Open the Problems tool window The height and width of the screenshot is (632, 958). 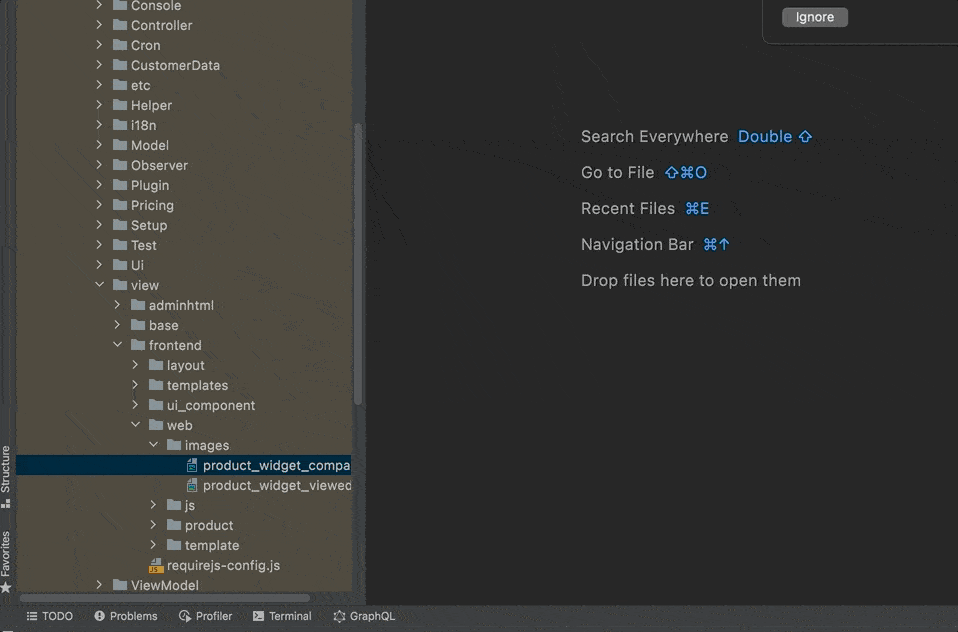point(126,616)
